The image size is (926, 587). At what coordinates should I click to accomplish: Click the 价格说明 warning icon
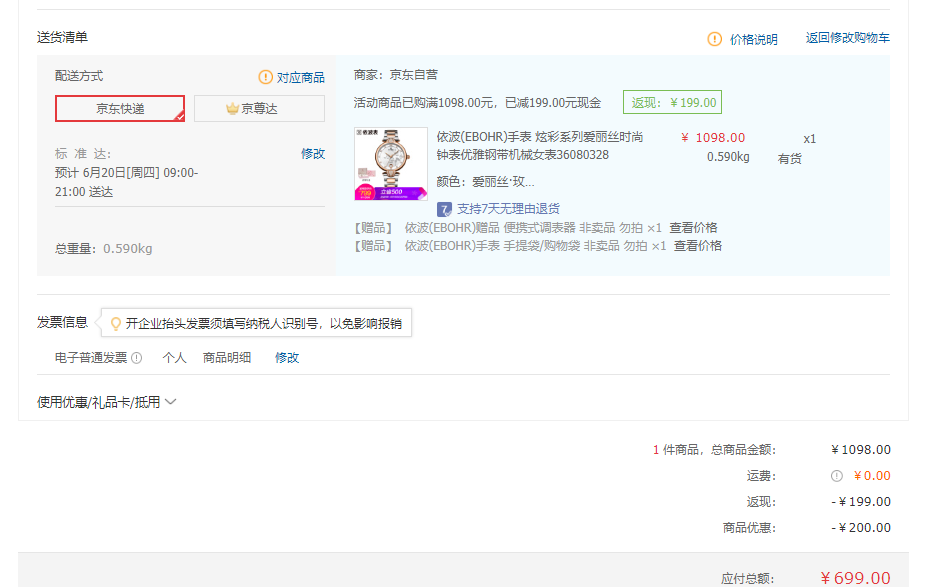715,39
